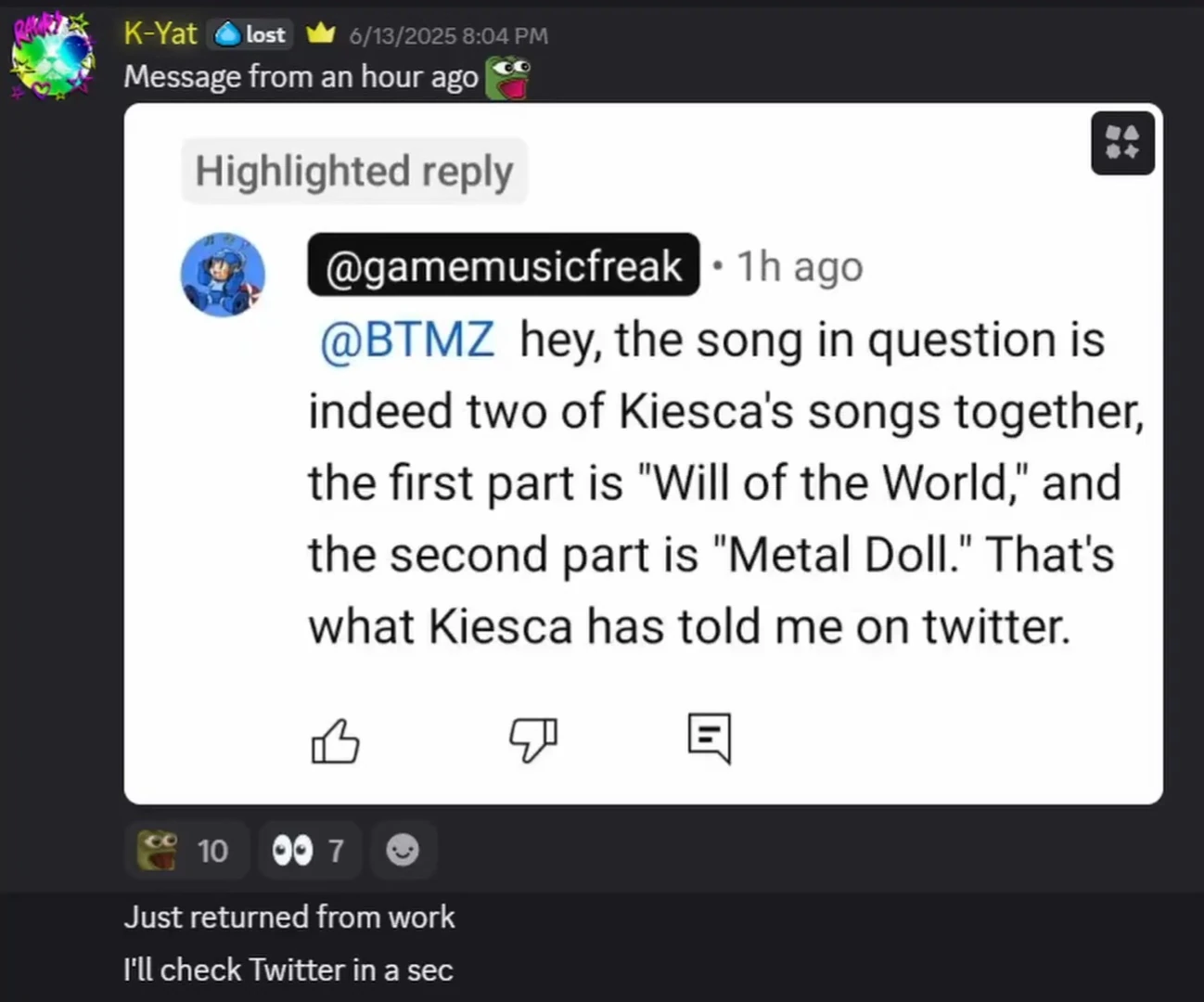
Task: Open K-Yat username profile popup
Action: click(x=160, y=34)
